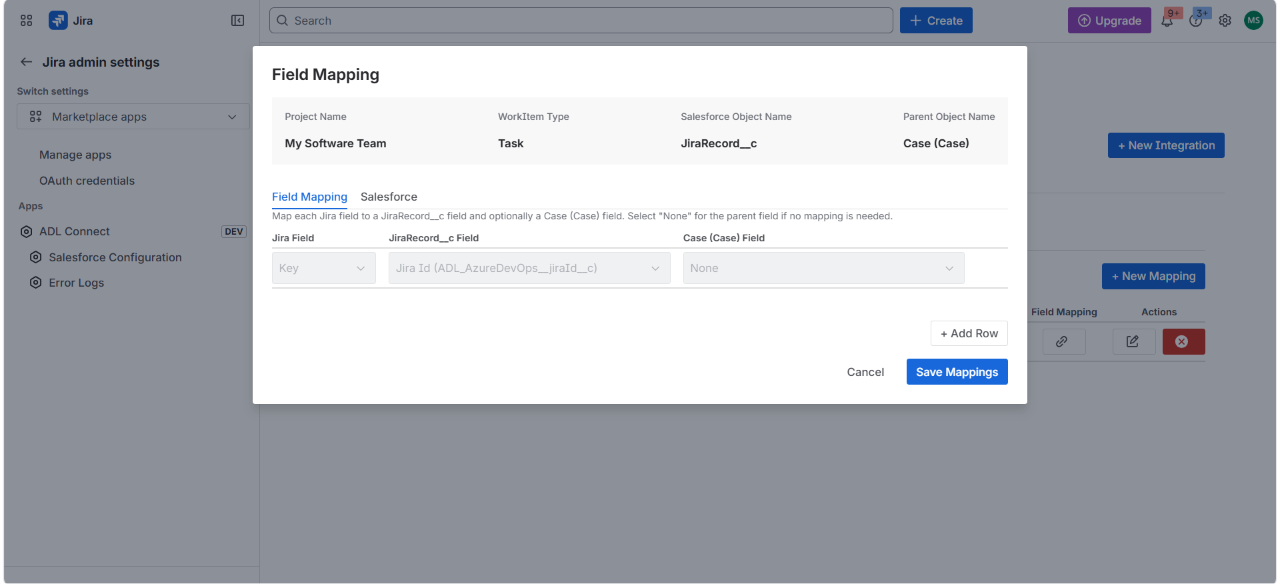Click the Jira logo icon
This screenshot has height=584, width=1280.
pos(58,20)
